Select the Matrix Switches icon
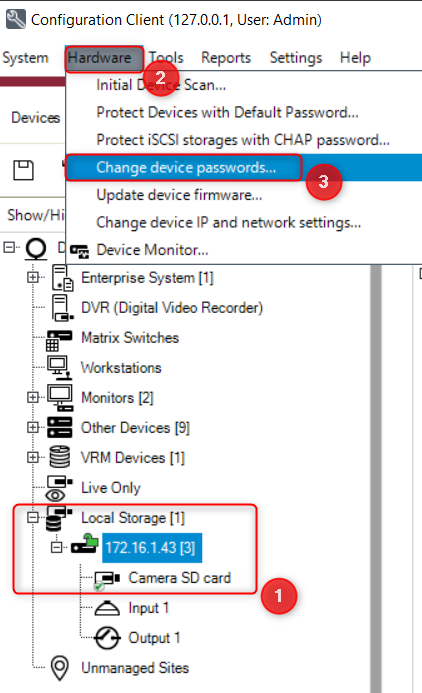The image size is (422, 693). coord(59,339)
